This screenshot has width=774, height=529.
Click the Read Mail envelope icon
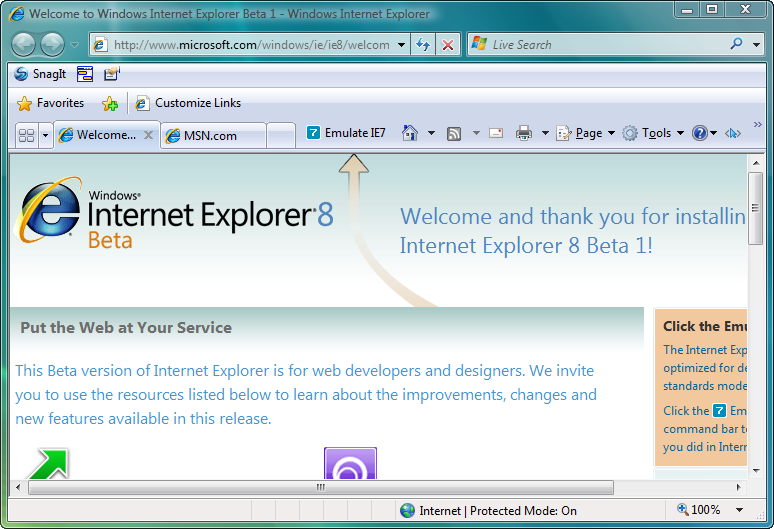click(495, 133)
